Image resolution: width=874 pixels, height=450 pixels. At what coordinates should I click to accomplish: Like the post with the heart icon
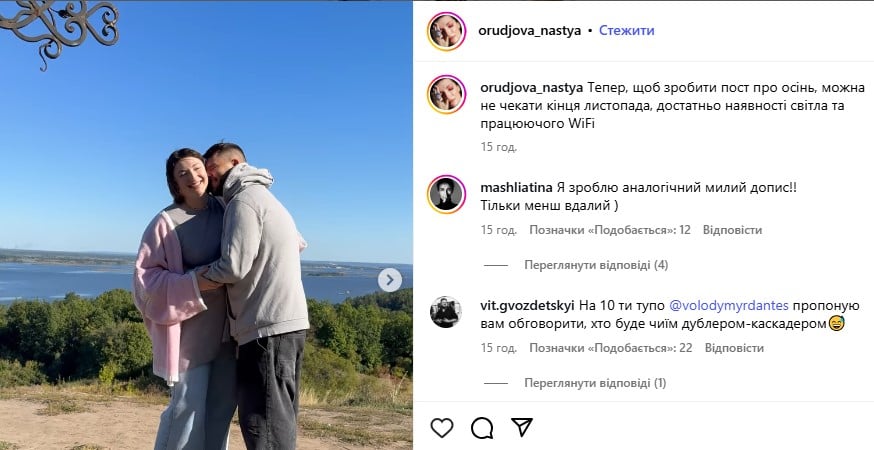[x=442, y=428]
